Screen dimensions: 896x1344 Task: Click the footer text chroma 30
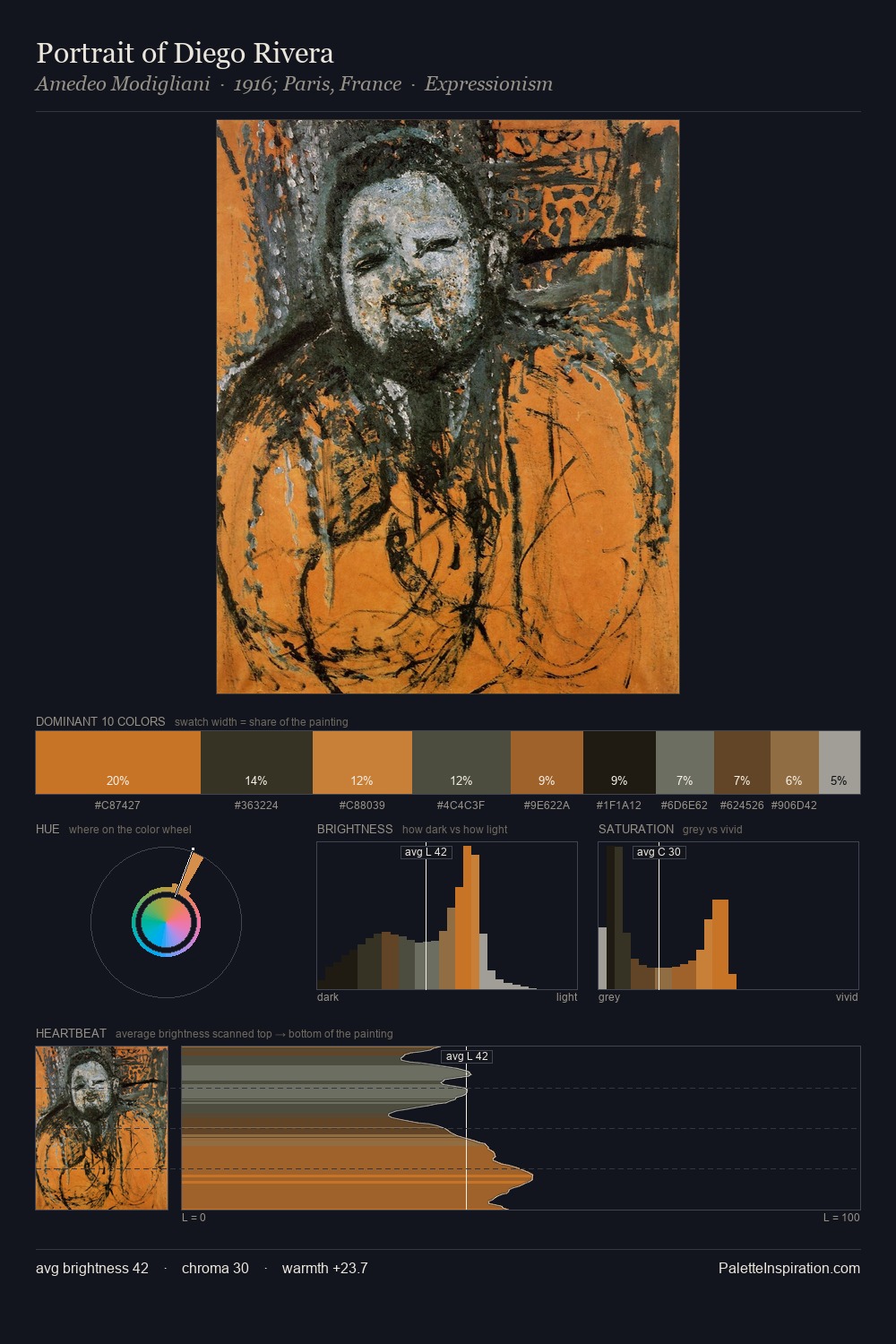pos(215,1268)
